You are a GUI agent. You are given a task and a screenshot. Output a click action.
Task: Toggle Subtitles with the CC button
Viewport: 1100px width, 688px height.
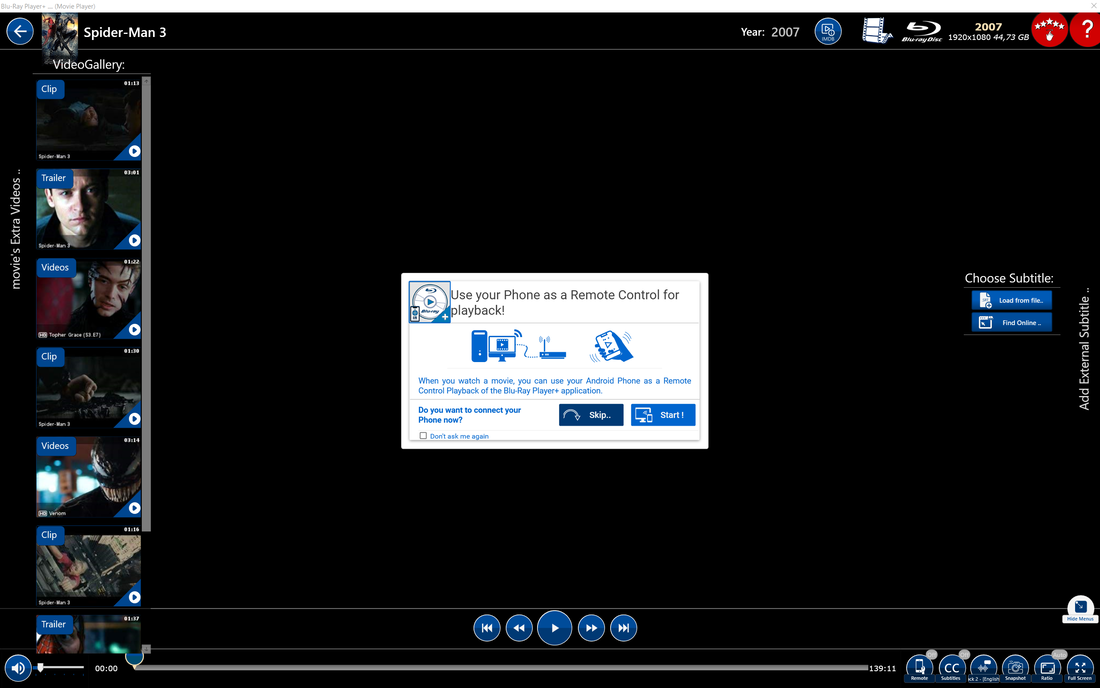951,668
